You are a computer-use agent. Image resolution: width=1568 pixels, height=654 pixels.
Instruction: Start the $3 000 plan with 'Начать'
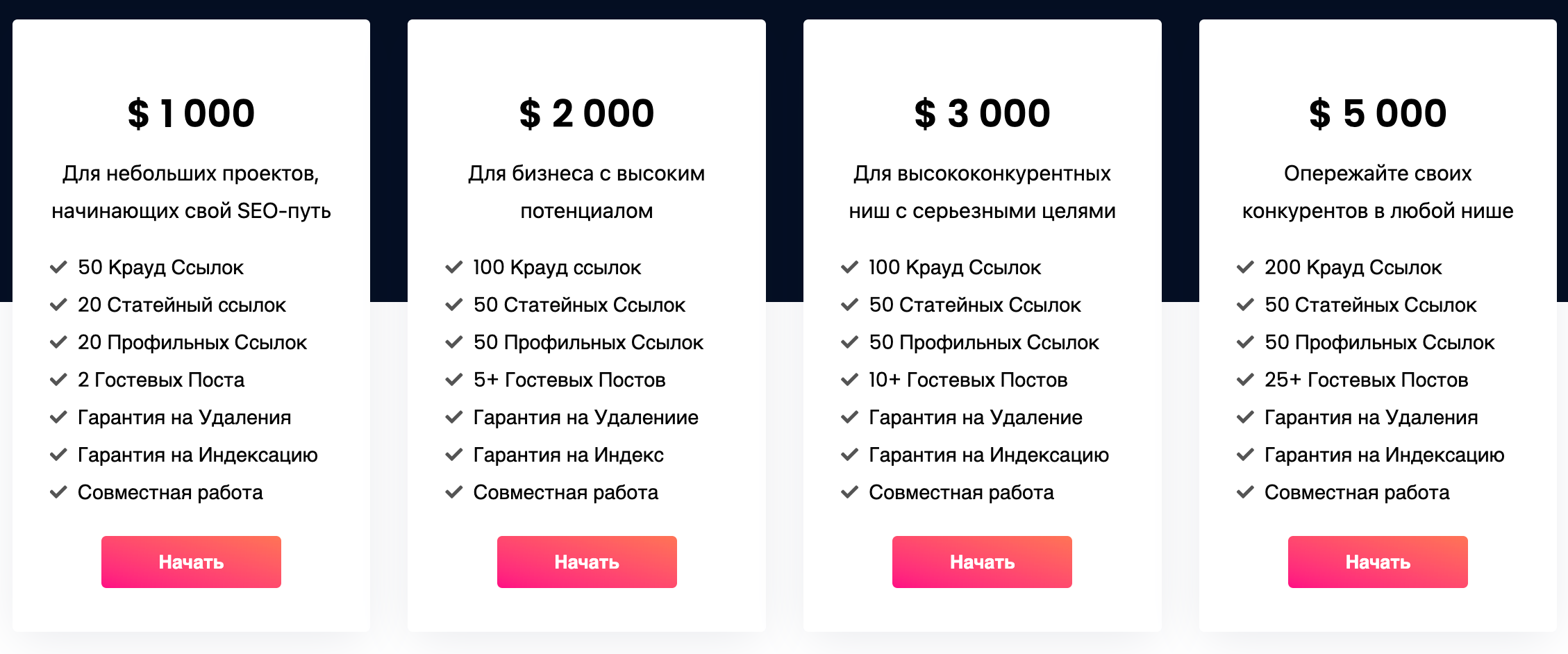tap(982, 562)
